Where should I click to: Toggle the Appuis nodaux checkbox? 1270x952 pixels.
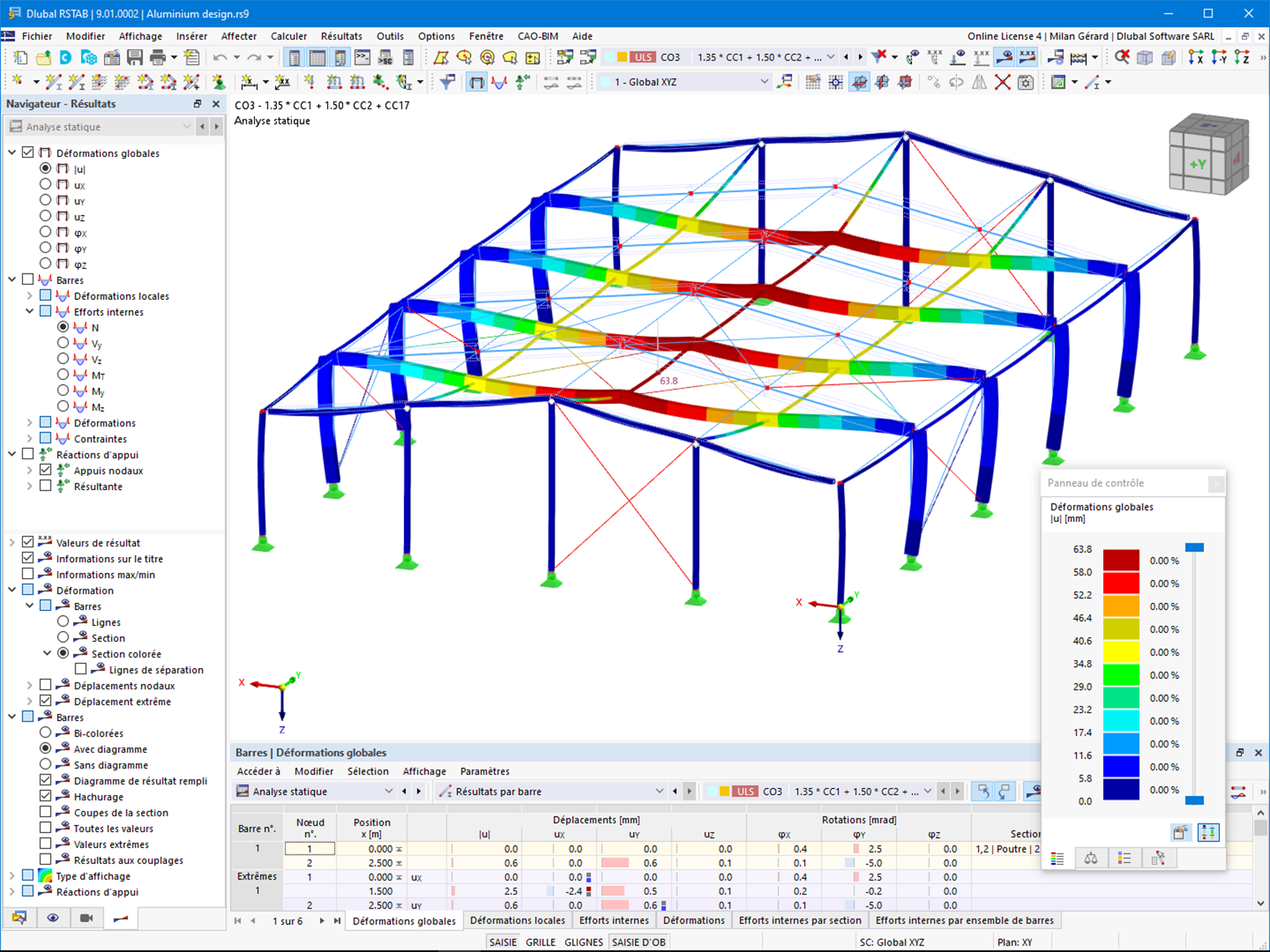click(x=45, y=470)
